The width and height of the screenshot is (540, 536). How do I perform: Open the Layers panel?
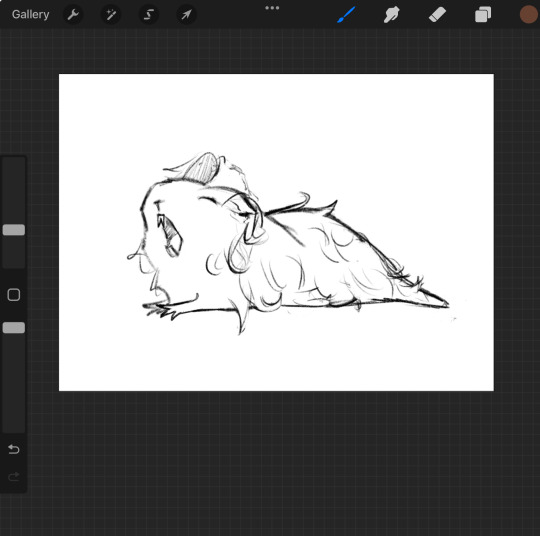tap(483, 15)
